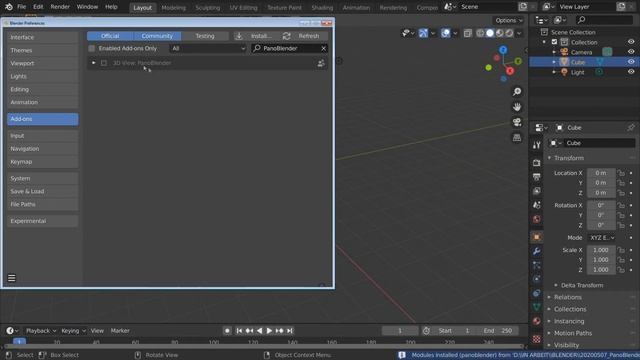Toggle Location X lock icon
This screenshot has width=640, height=360.
coord(621,173)
